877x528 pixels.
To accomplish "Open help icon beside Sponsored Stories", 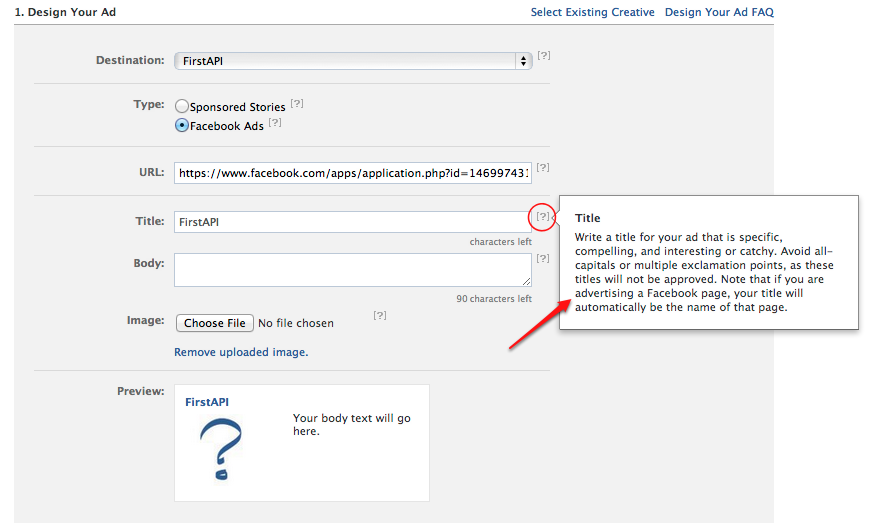I will coord(297,103).
